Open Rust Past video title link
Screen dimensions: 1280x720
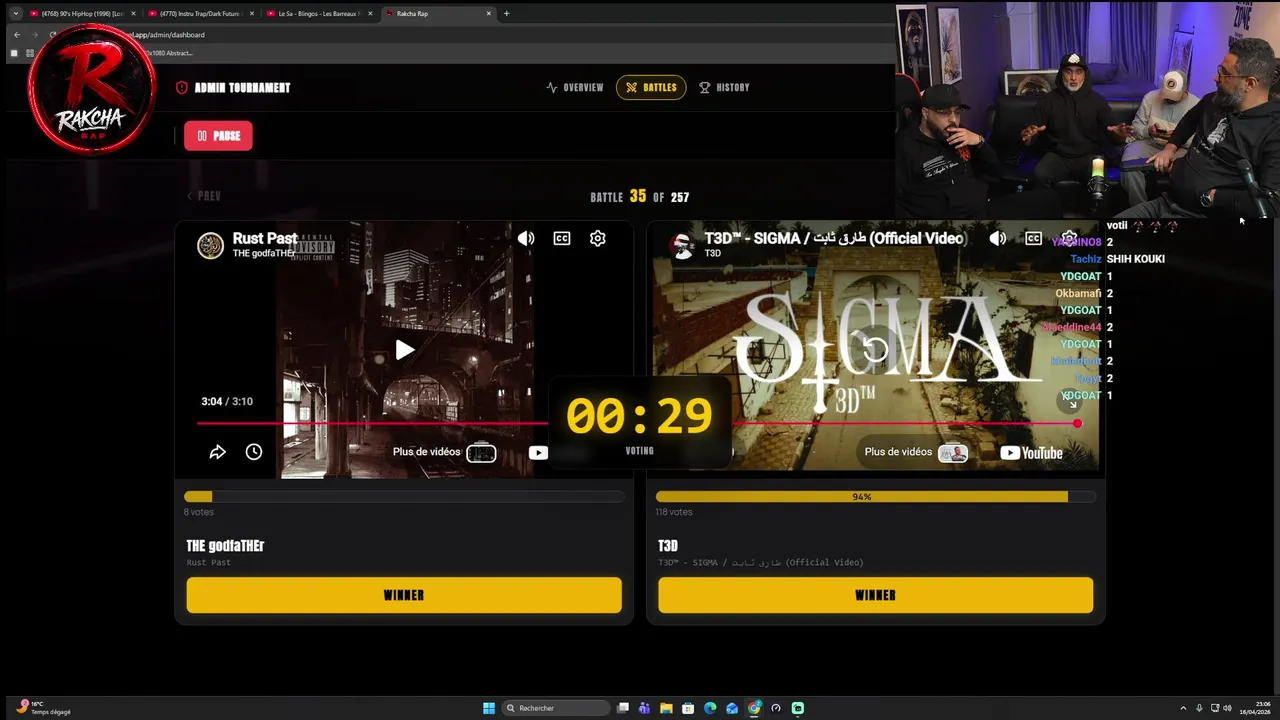coord(264,238)
